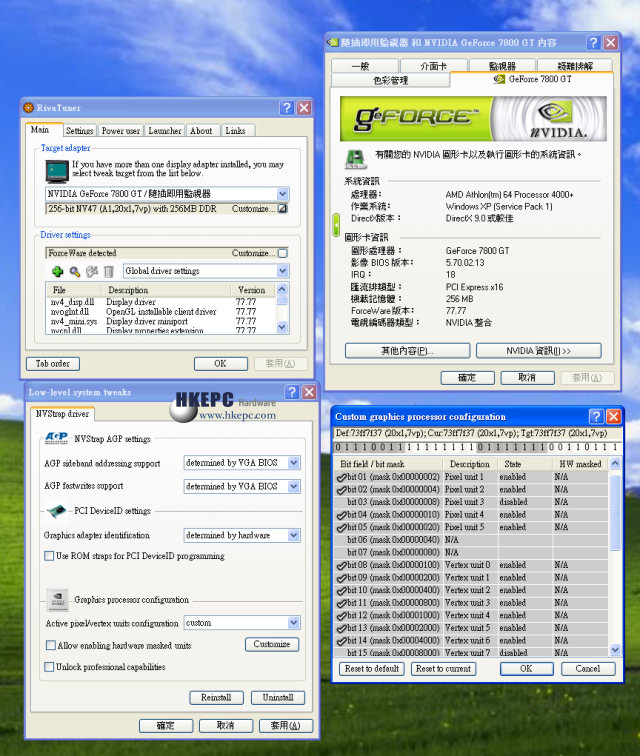The image size is (640, 756).
Task: Click the Tab order button
Action: 53,364
